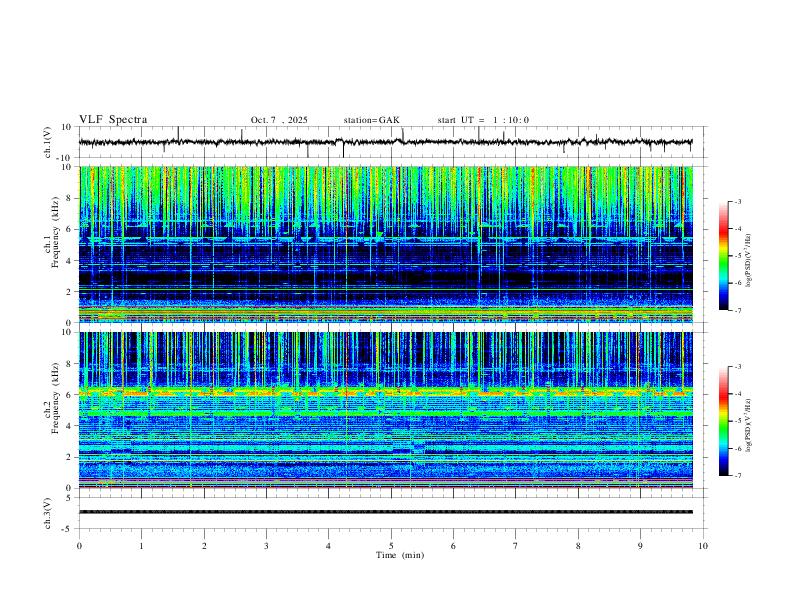Click the "ch.1(V)" waveform axis label
Screen dimensions: 792x612
click(x=48, y=142)
